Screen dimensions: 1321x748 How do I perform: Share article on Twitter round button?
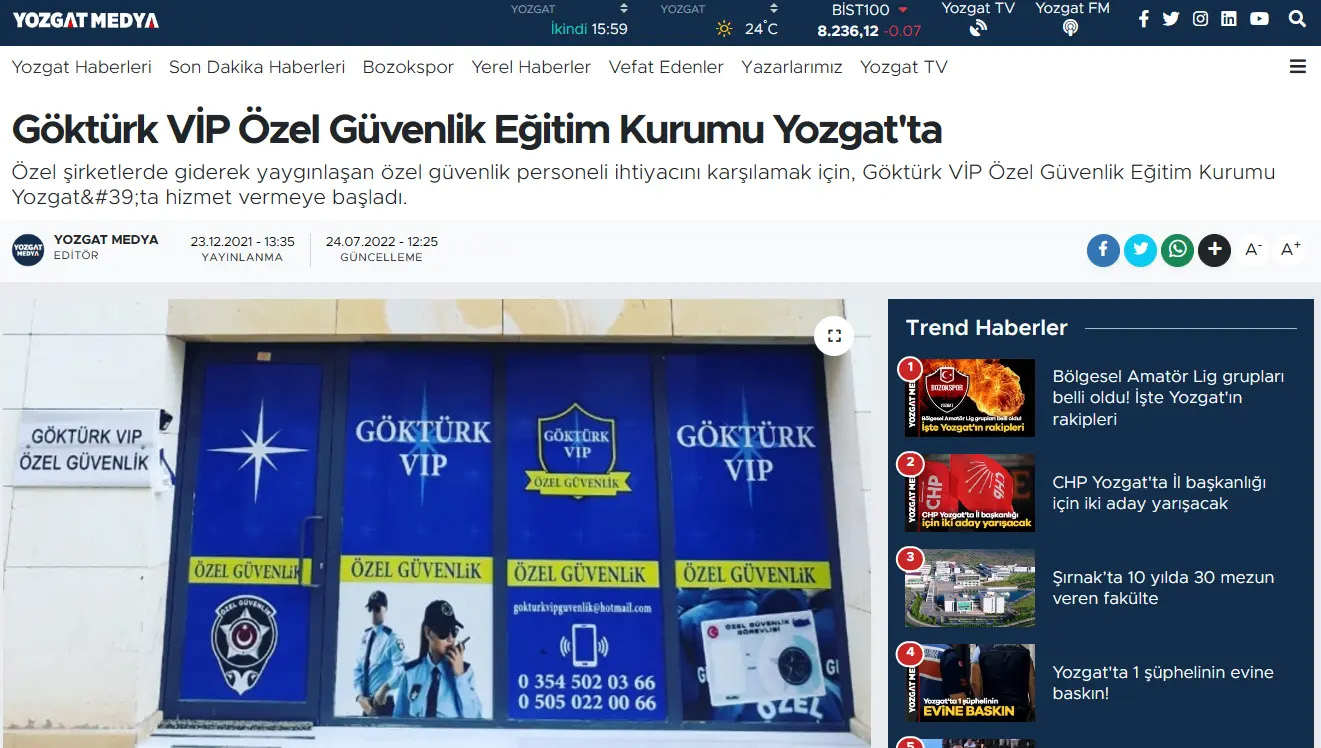coord(1140,250)
